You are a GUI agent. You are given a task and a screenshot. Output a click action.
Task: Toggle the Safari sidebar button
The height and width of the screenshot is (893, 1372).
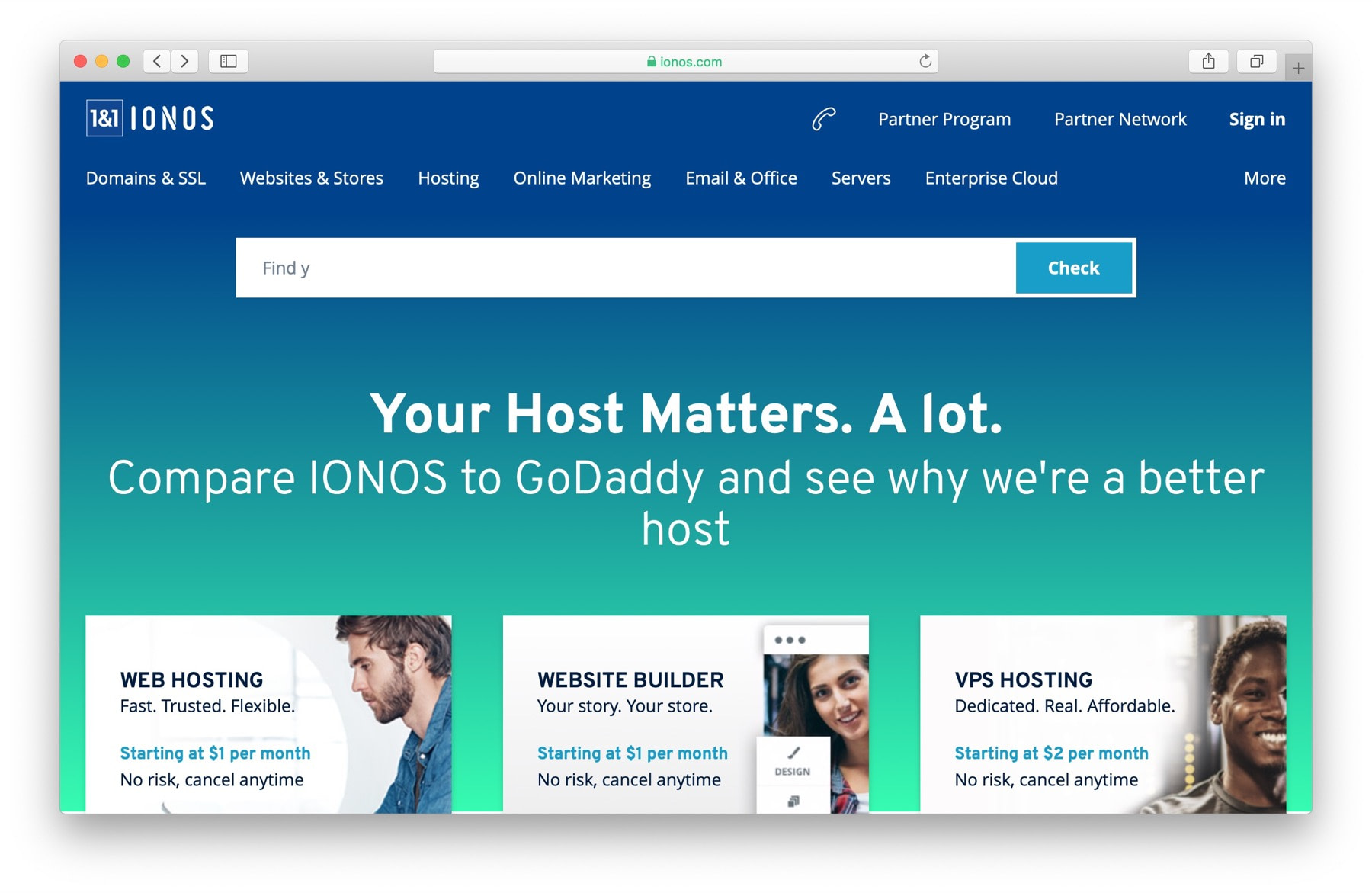pos(229,61)
